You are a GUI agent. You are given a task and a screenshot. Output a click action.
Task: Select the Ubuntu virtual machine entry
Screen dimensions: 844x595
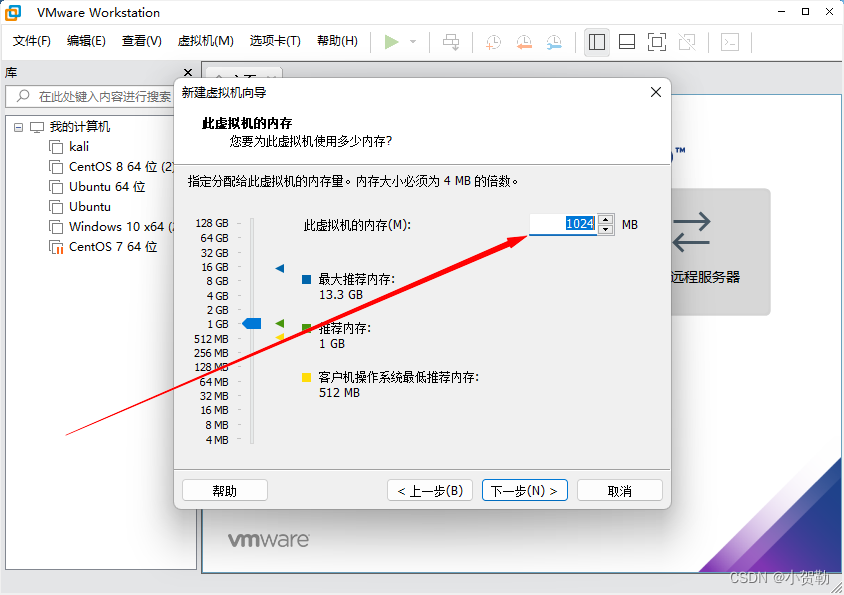(x=90, y=206)
